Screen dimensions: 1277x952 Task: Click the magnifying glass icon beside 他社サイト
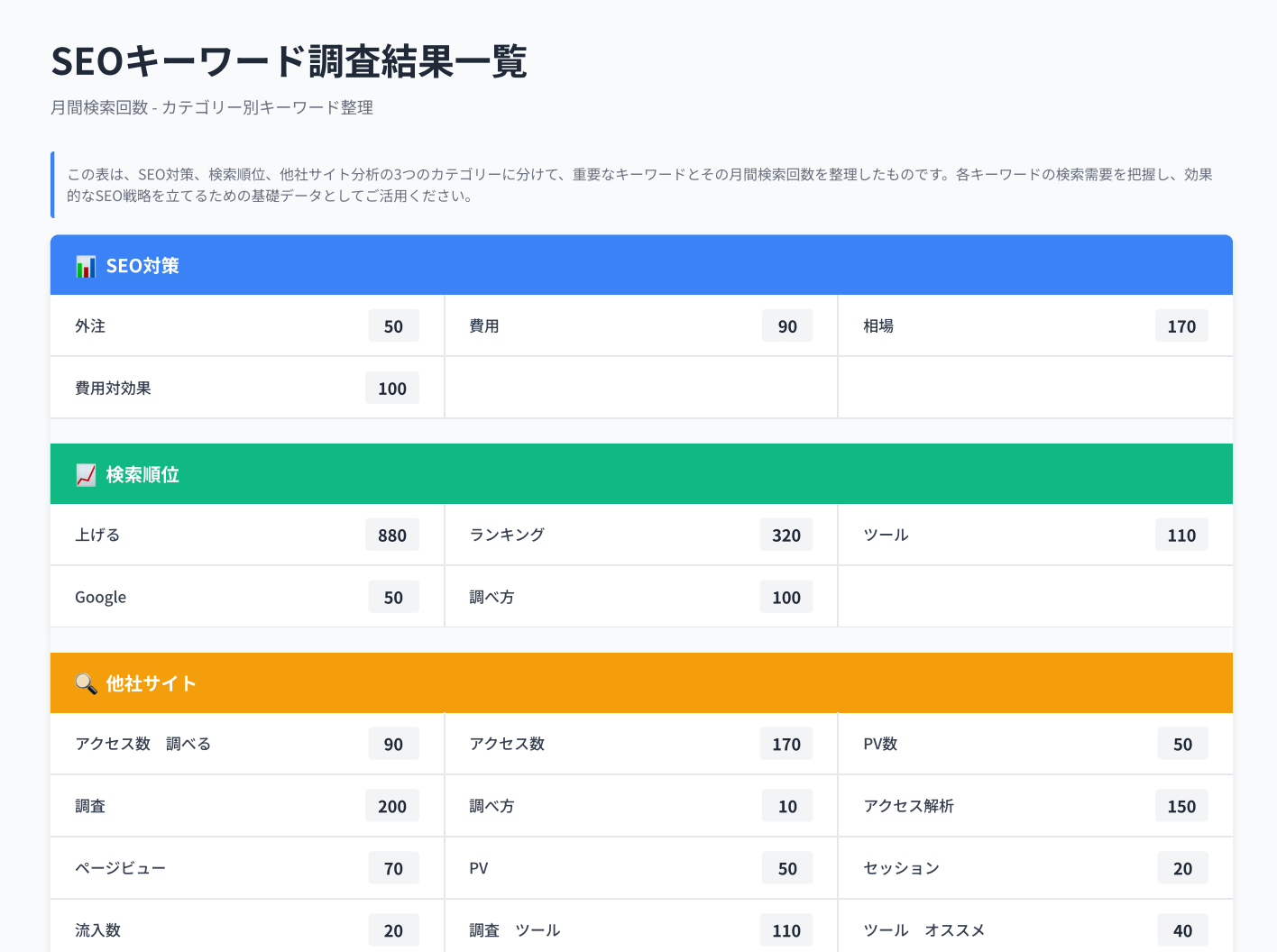(x=86, y=684)
